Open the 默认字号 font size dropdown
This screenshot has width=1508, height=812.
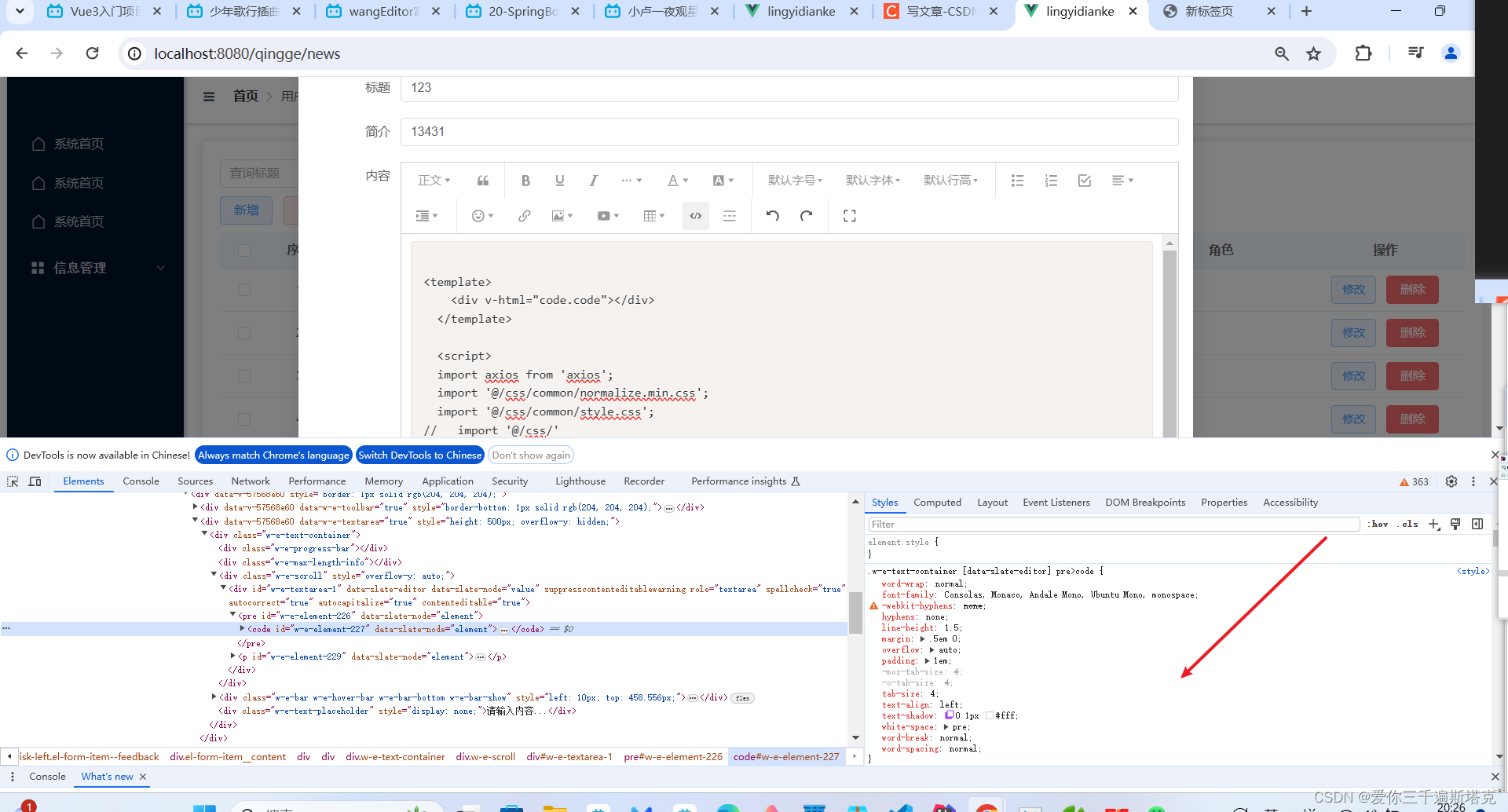tap(795, 181)
